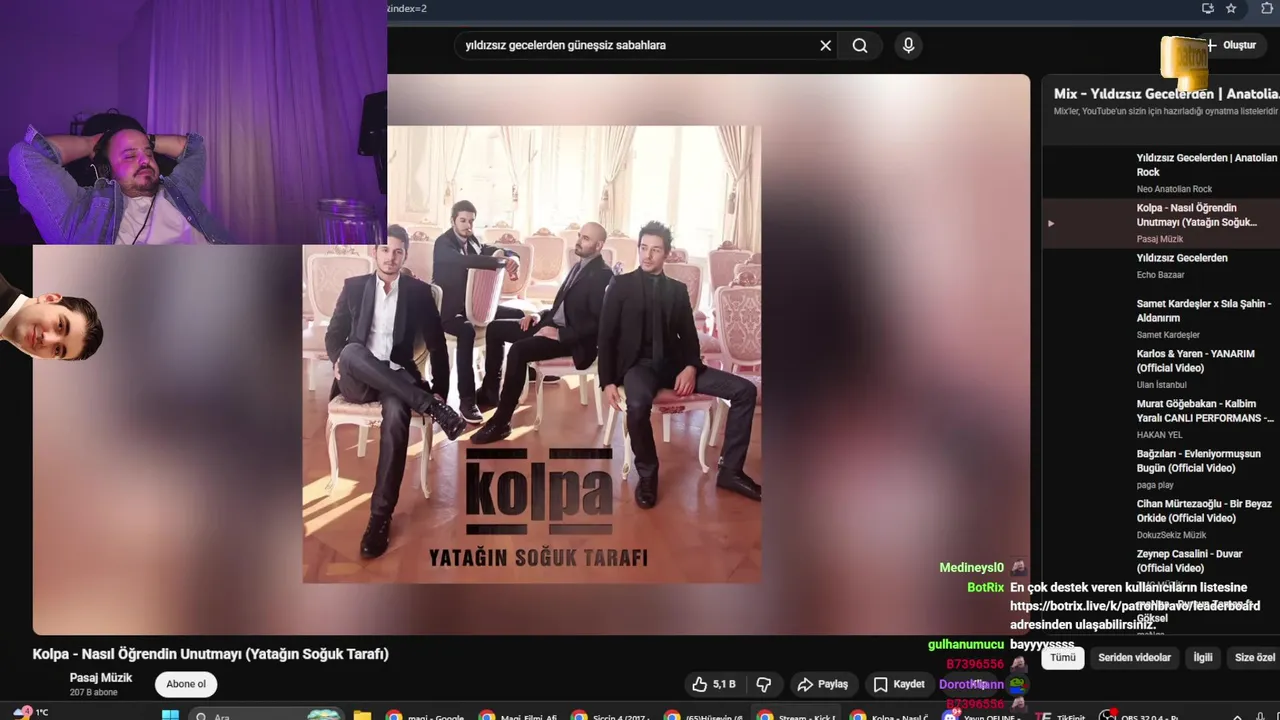Select the Tümü filter chip
1280x720 pixels.
(x=1062, y=658)
